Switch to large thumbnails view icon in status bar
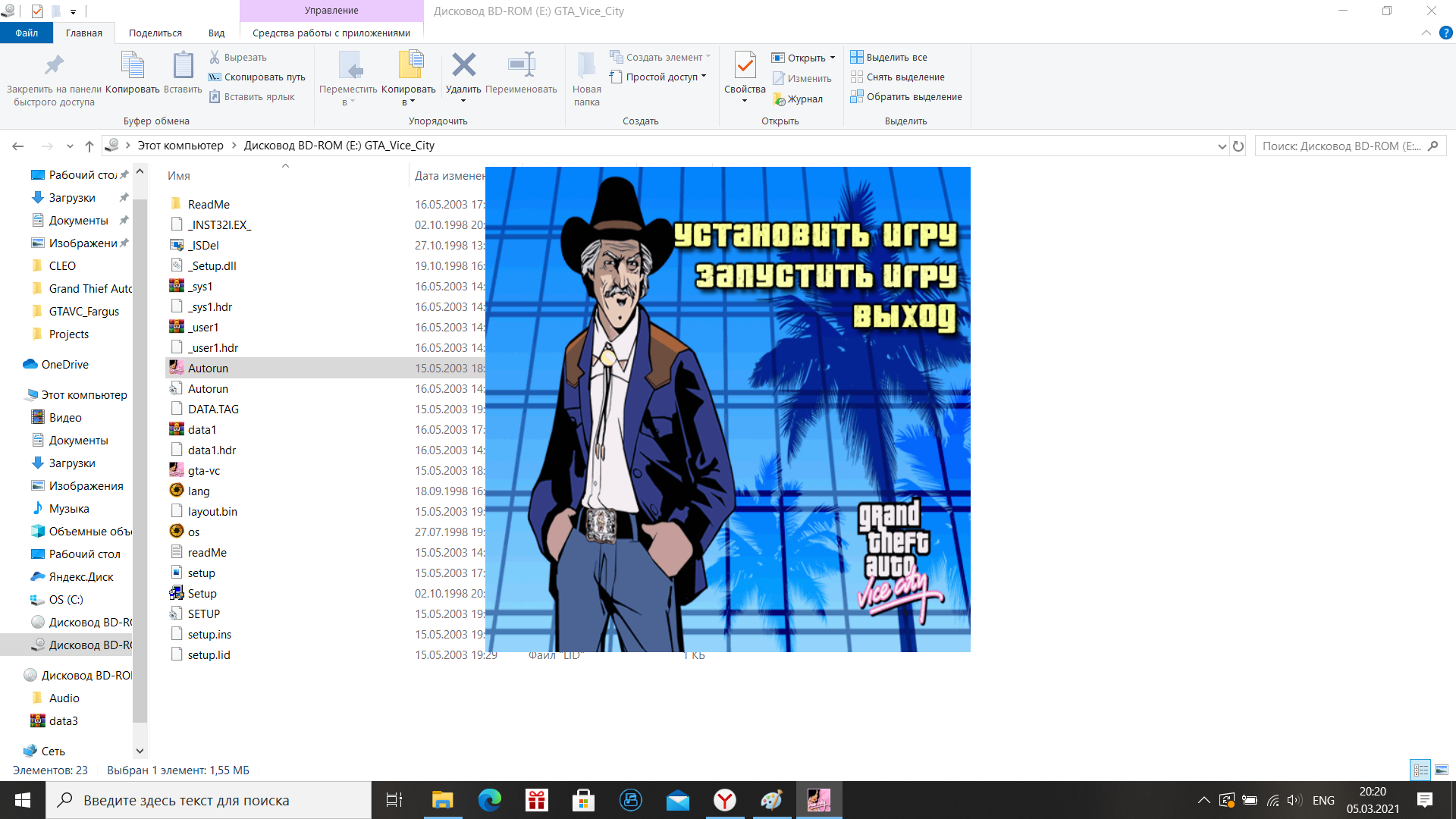Screen dimensions: 1456x819 pyautogui.click(x=1441, y=770)
